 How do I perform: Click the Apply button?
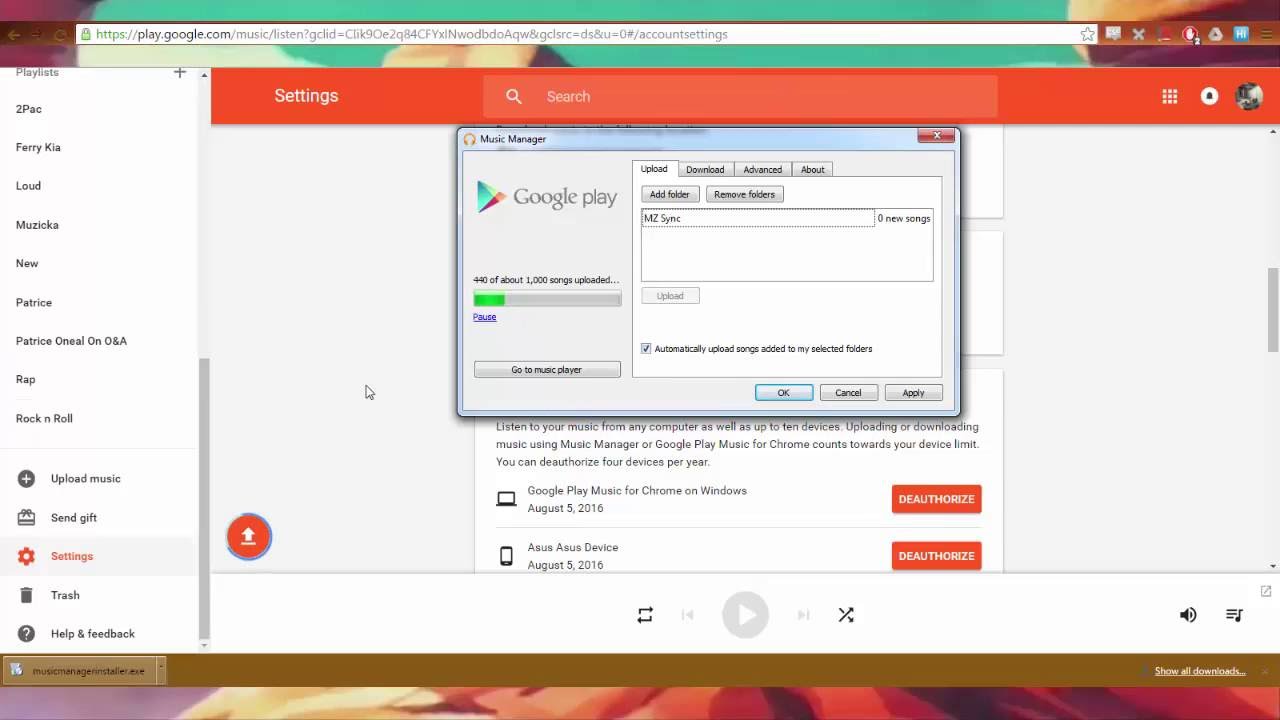pos(913,393)
